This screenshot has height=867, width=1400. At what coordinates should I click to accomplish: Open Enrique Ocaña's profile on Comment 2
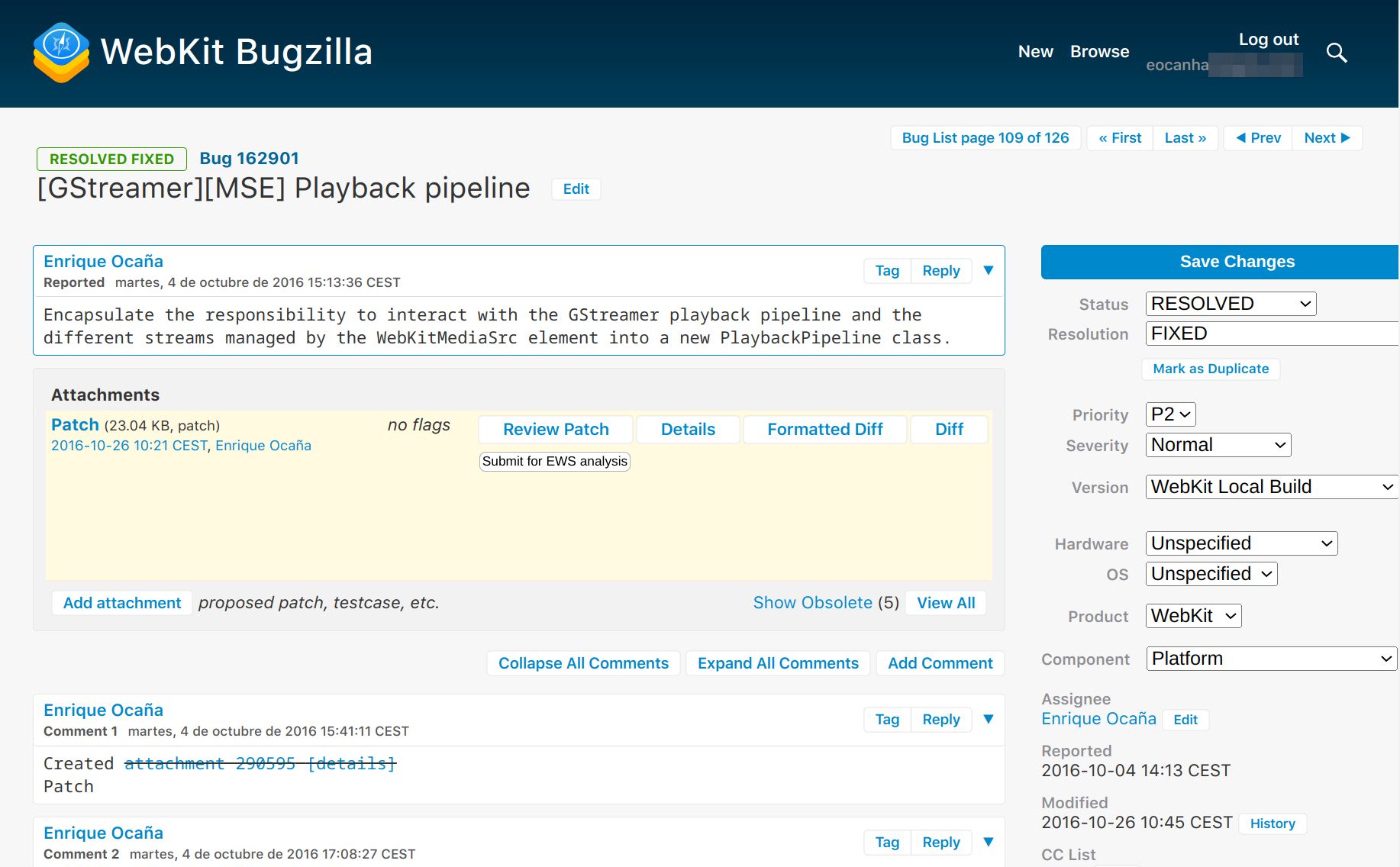click(103, 833)
